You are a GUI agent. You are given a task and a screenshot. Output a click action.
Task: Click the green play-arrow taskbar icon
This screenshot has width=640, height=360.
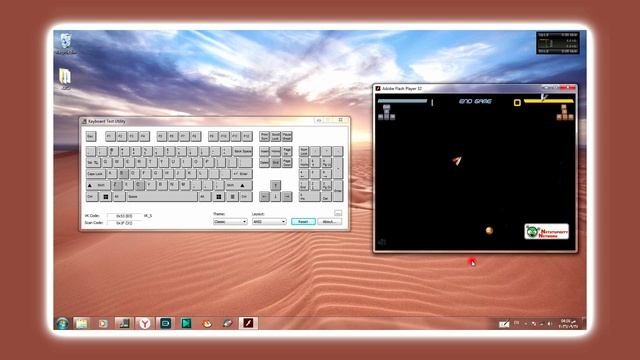(x=186, y=324)
